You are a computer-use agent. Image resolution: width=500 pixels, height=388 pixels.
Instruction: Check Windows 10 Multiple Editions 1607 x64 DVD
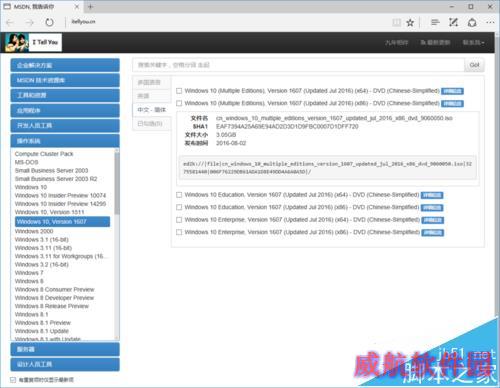click(x=179, y=91)
